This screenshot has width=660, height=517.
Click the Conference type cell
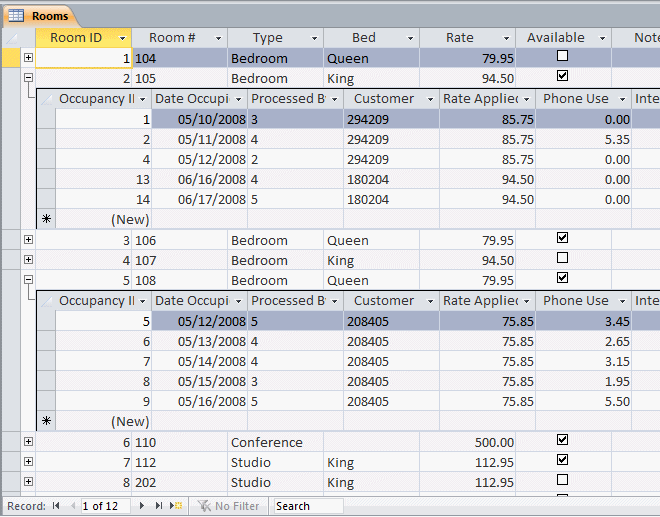click(x=275, y=442)
